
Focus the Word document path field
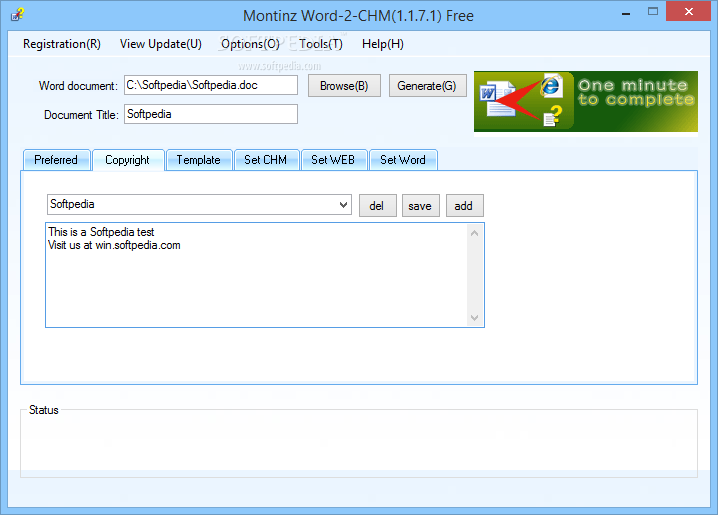click(211, 85)
